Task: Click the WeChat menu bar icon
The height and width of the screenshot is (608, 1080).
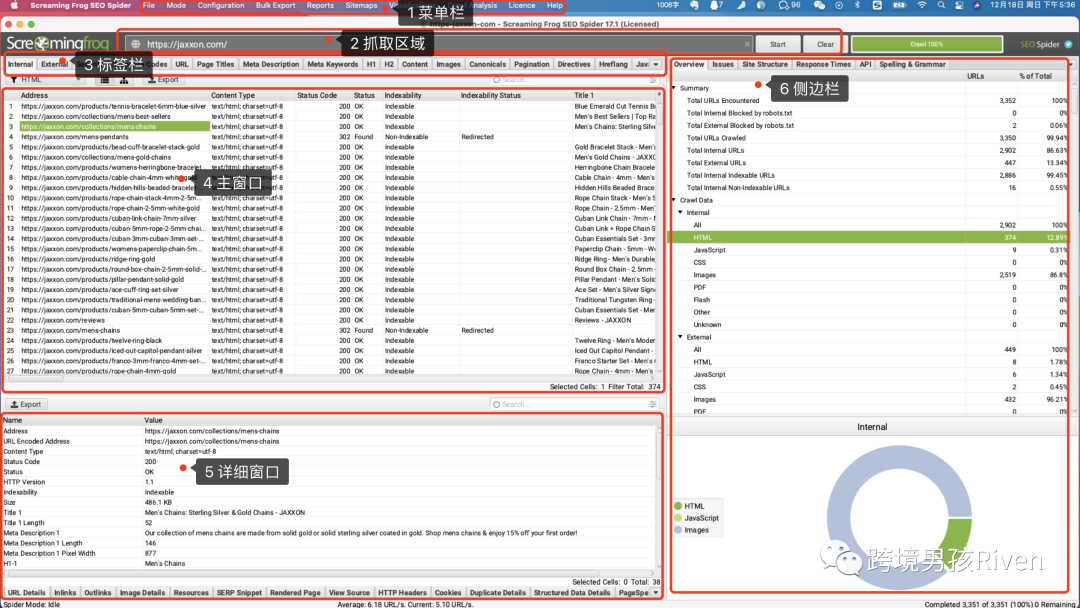Action: [x=819, y=6]
